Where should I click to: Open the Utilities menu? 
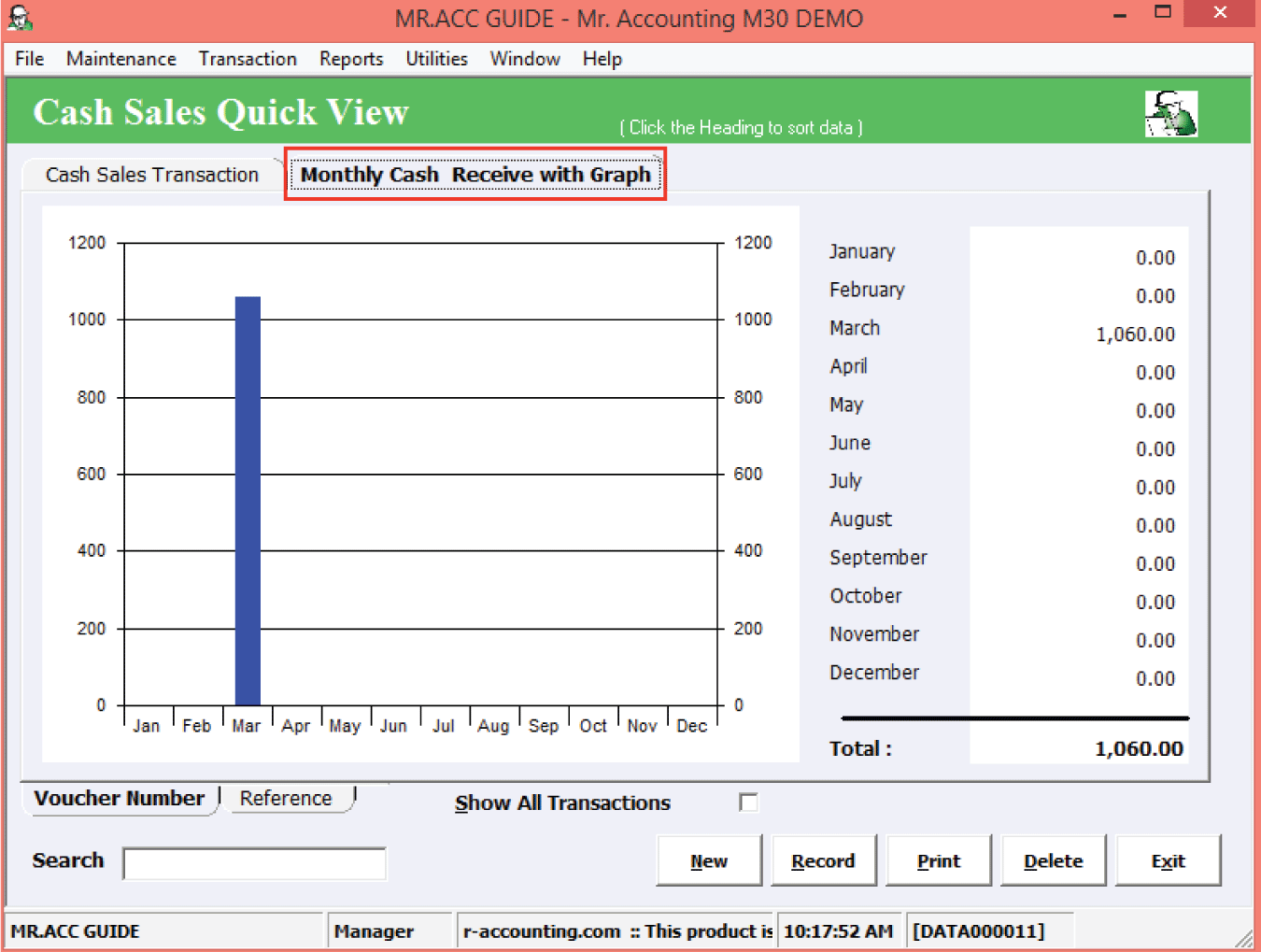(x=436, y=59)
